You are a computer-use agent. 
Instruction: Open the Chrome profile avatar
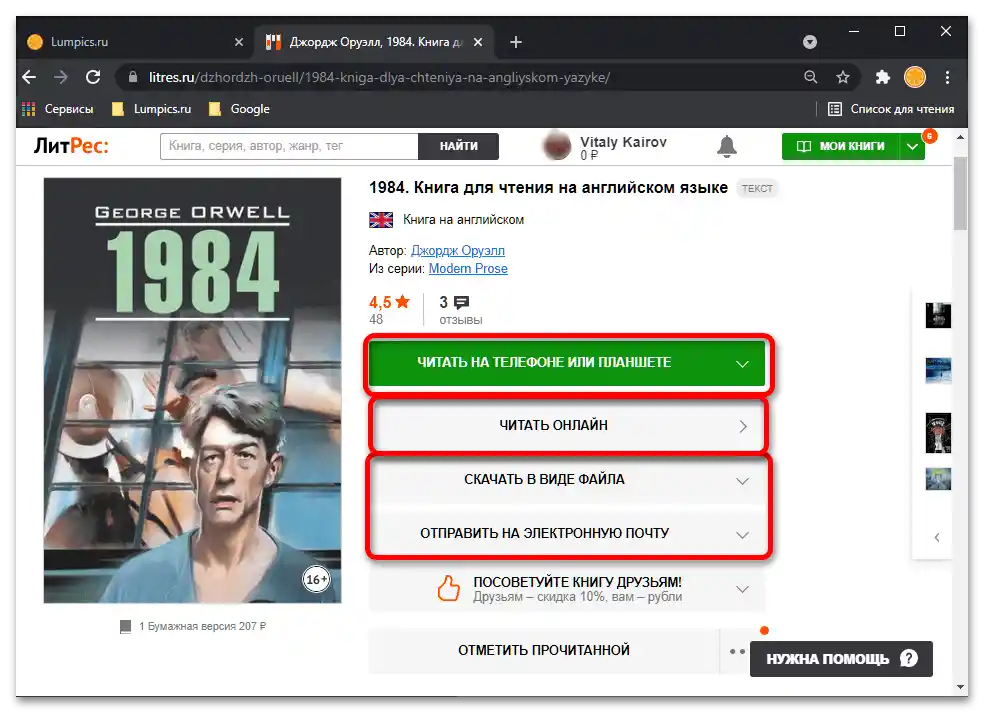[915, 77]
